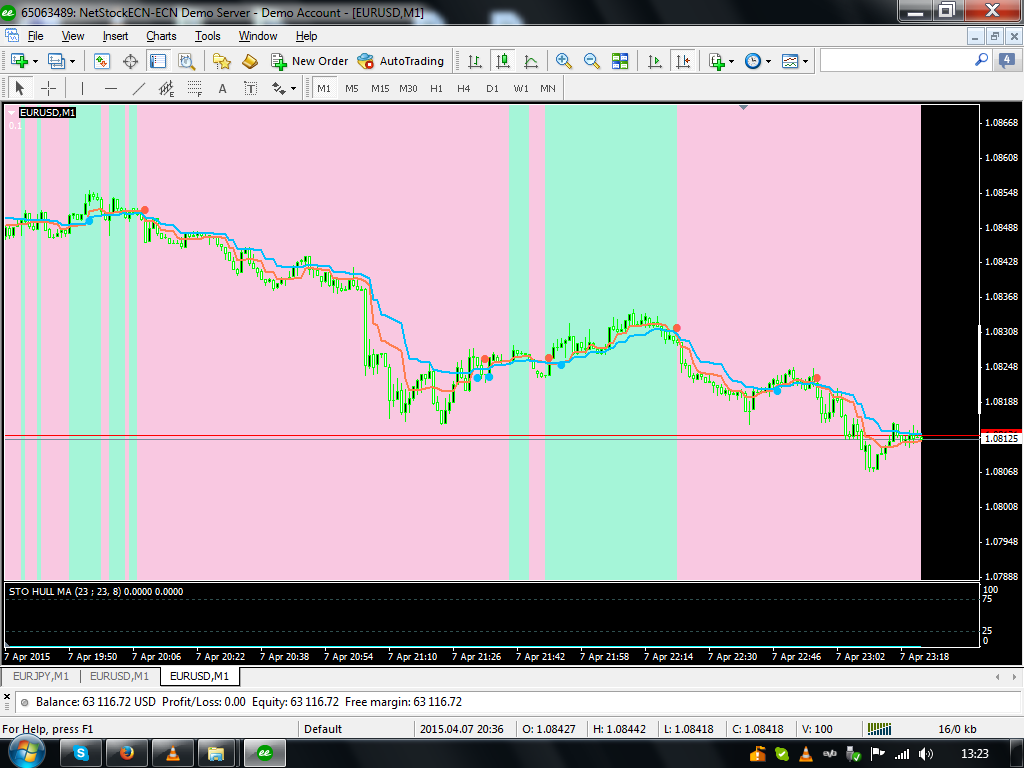Toggle the Data Window crosshair icon
This screenshot has width=1024, height=768.
pos(131,61)
